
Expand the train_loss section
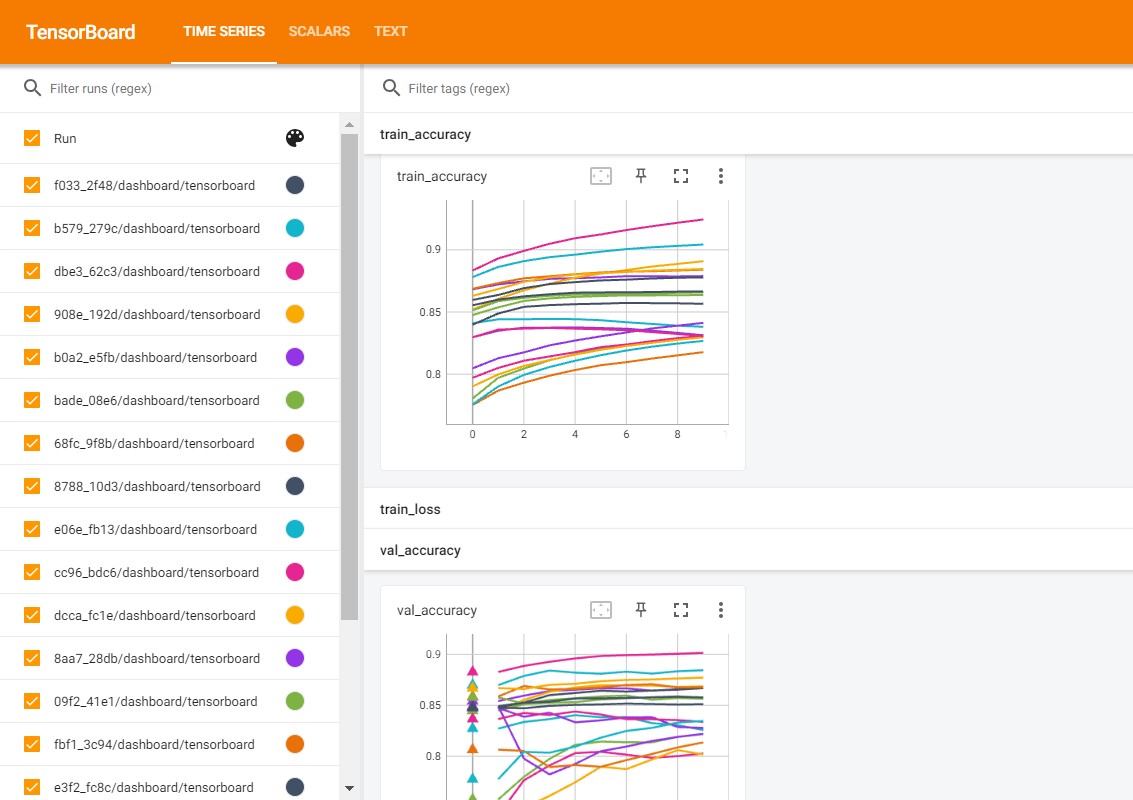tap(748, 509)
